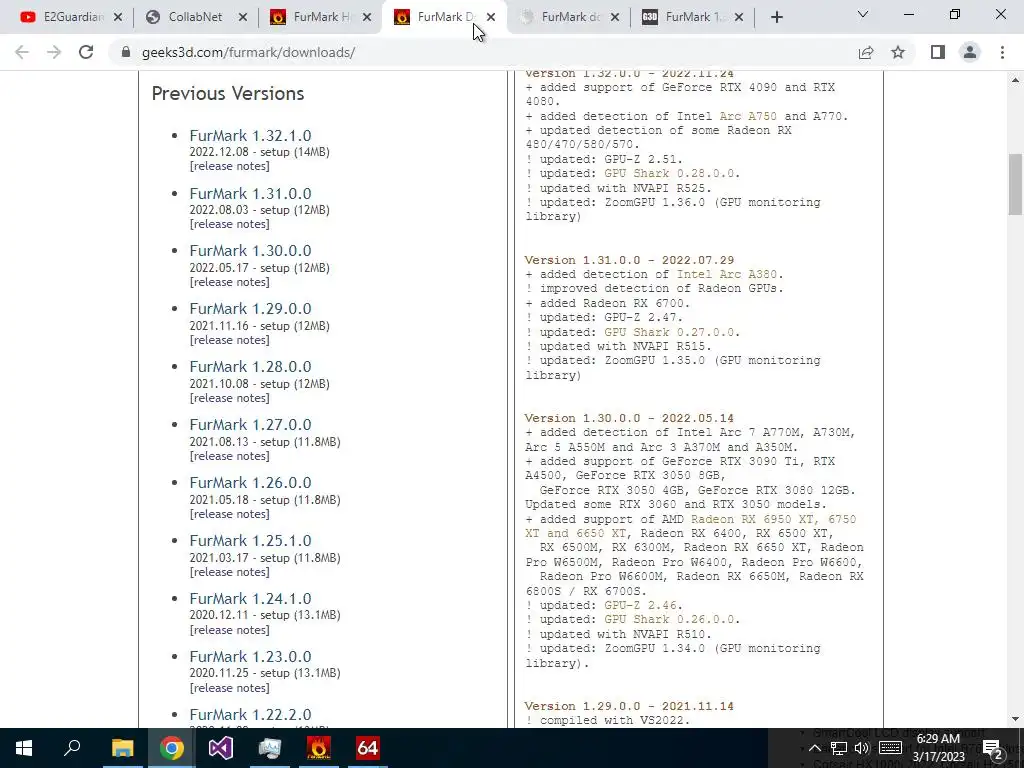
Task: Open tab search dropdown
Action: 863,14
